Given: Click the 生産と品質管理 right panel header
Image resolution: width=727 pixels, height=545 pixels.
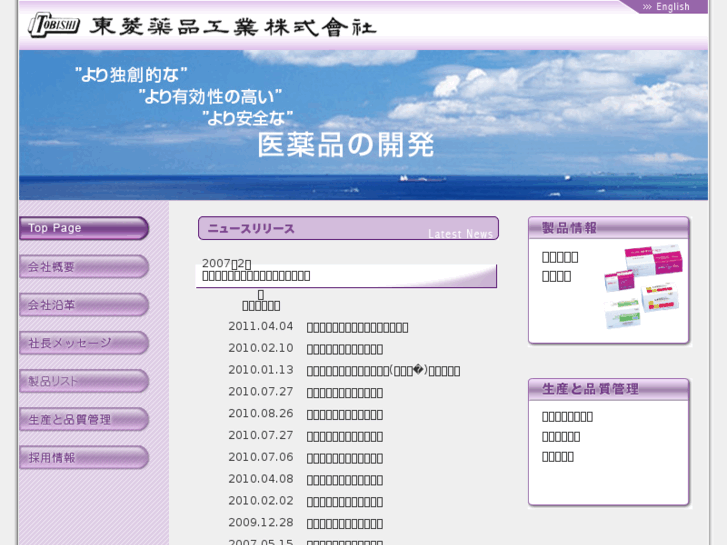Looking at the screenshot, I should coord(609,389).
